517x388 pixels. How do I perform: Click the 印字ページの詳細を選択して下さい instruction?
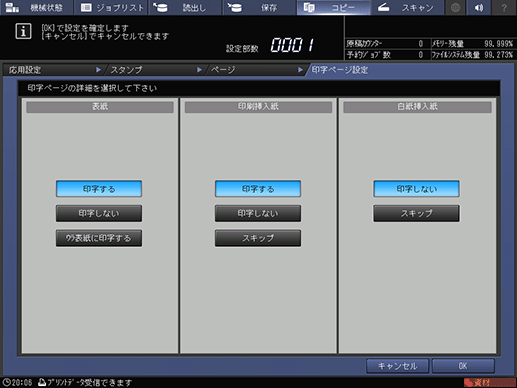[92, 88]
